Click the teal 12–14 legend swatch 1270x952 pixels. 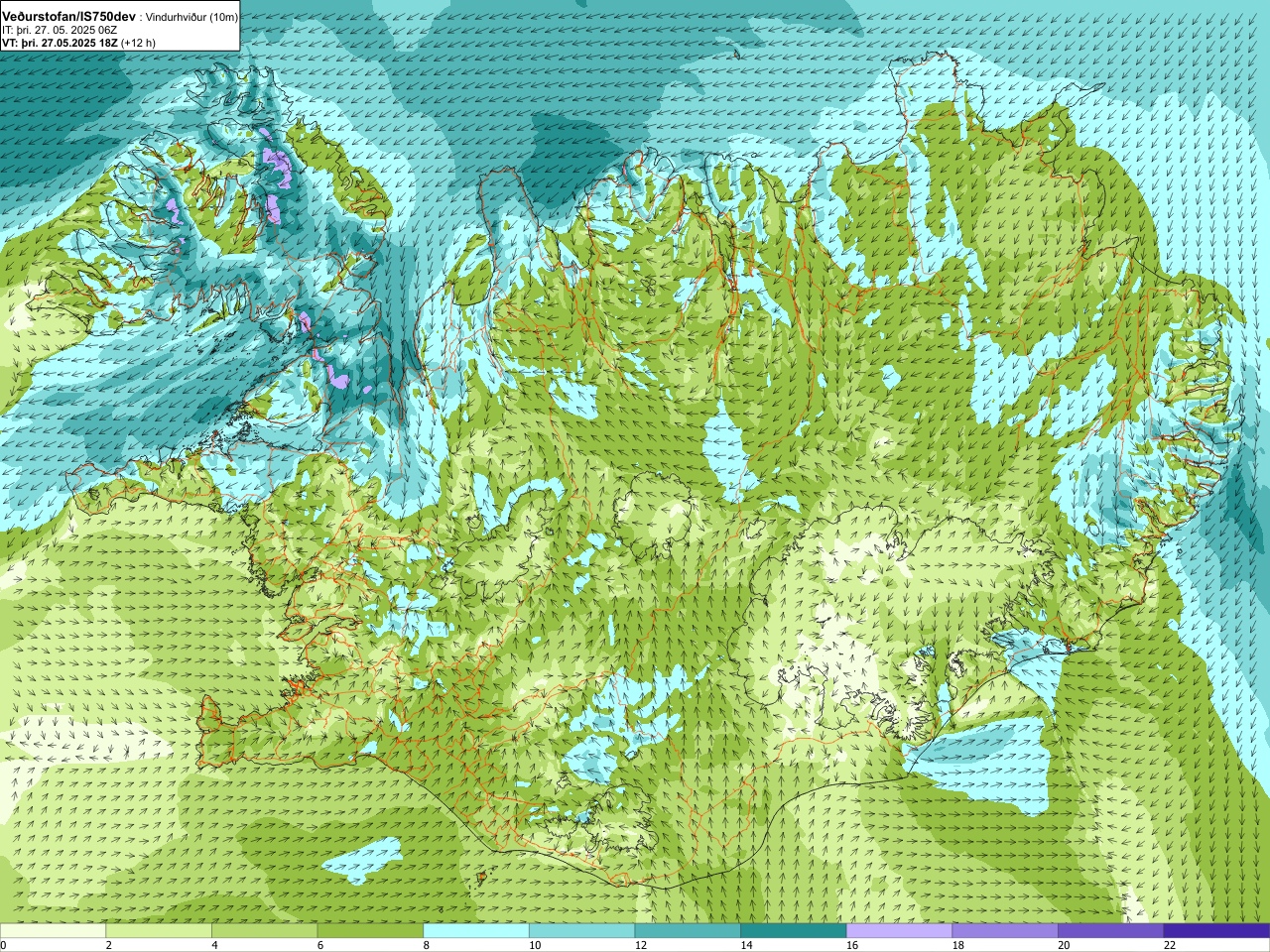click(688, 930)
